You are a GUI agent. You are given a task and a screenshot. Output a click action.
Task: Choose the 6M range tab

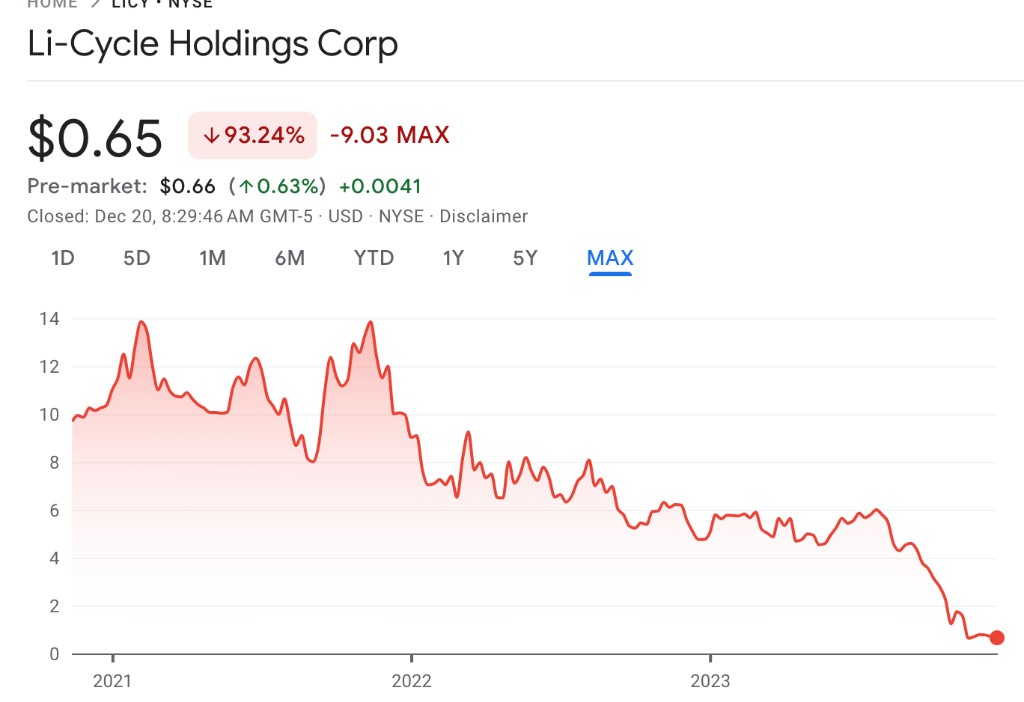289,258
